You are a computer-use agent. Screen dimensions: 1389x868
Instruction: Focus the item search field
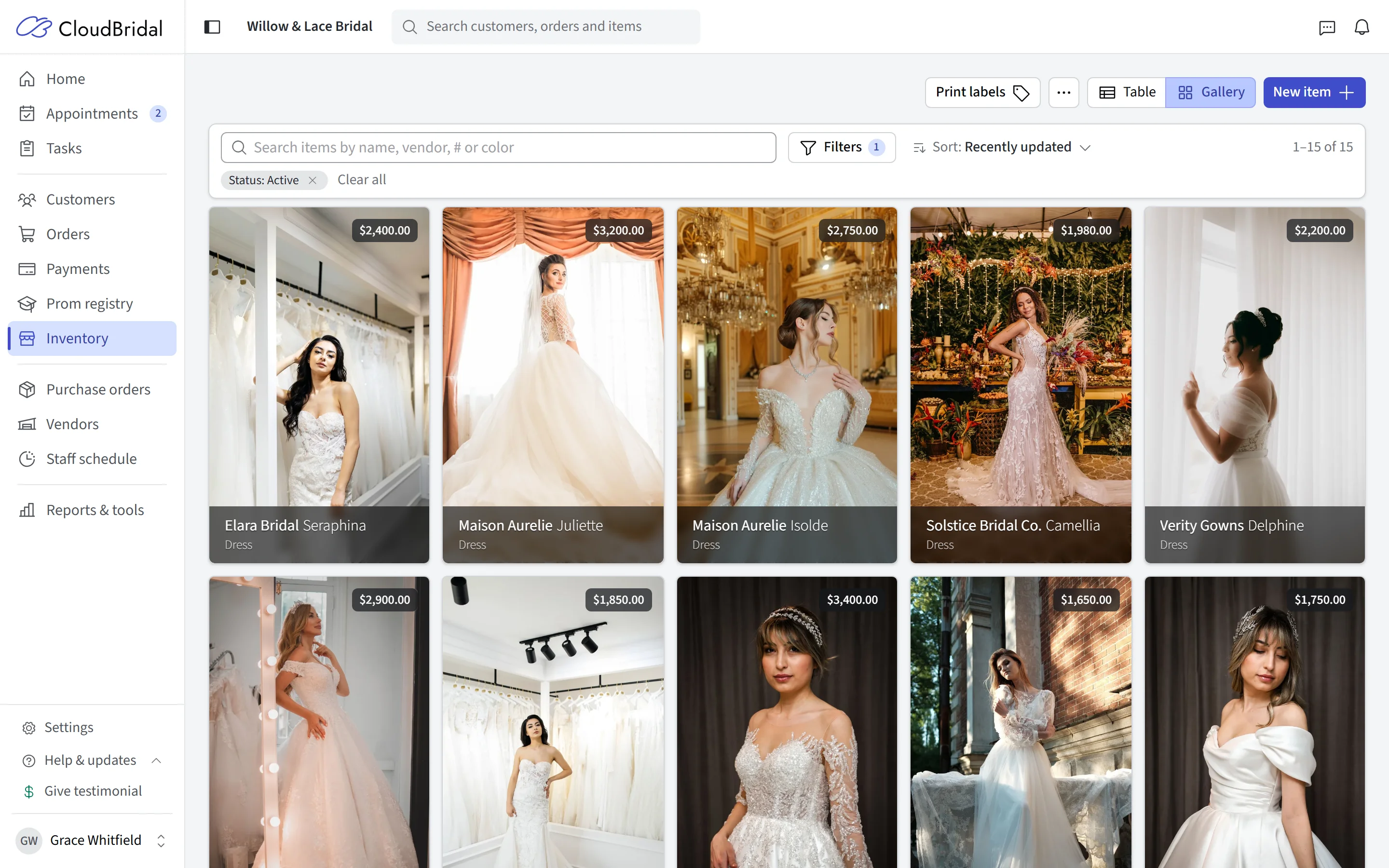498,148
